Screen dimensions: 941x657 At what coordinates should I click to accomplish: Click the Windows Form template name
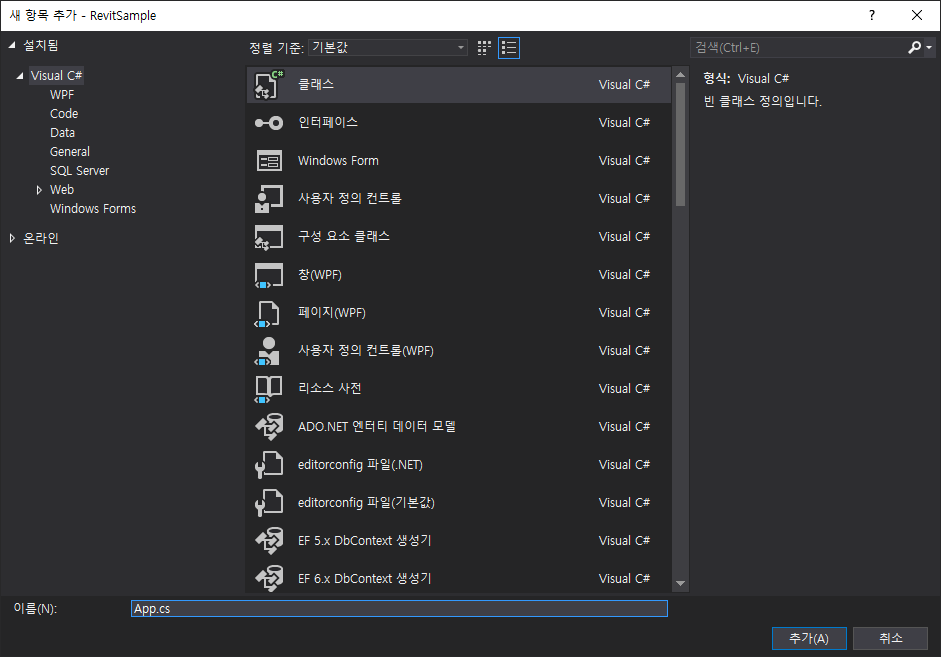click(x=338, y=161)
